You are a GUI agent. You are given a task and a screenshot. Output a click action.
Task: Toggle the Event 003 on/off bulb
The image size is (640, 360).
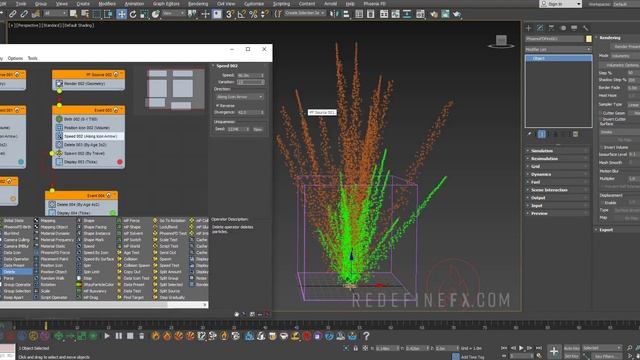(x=116, y=110)
